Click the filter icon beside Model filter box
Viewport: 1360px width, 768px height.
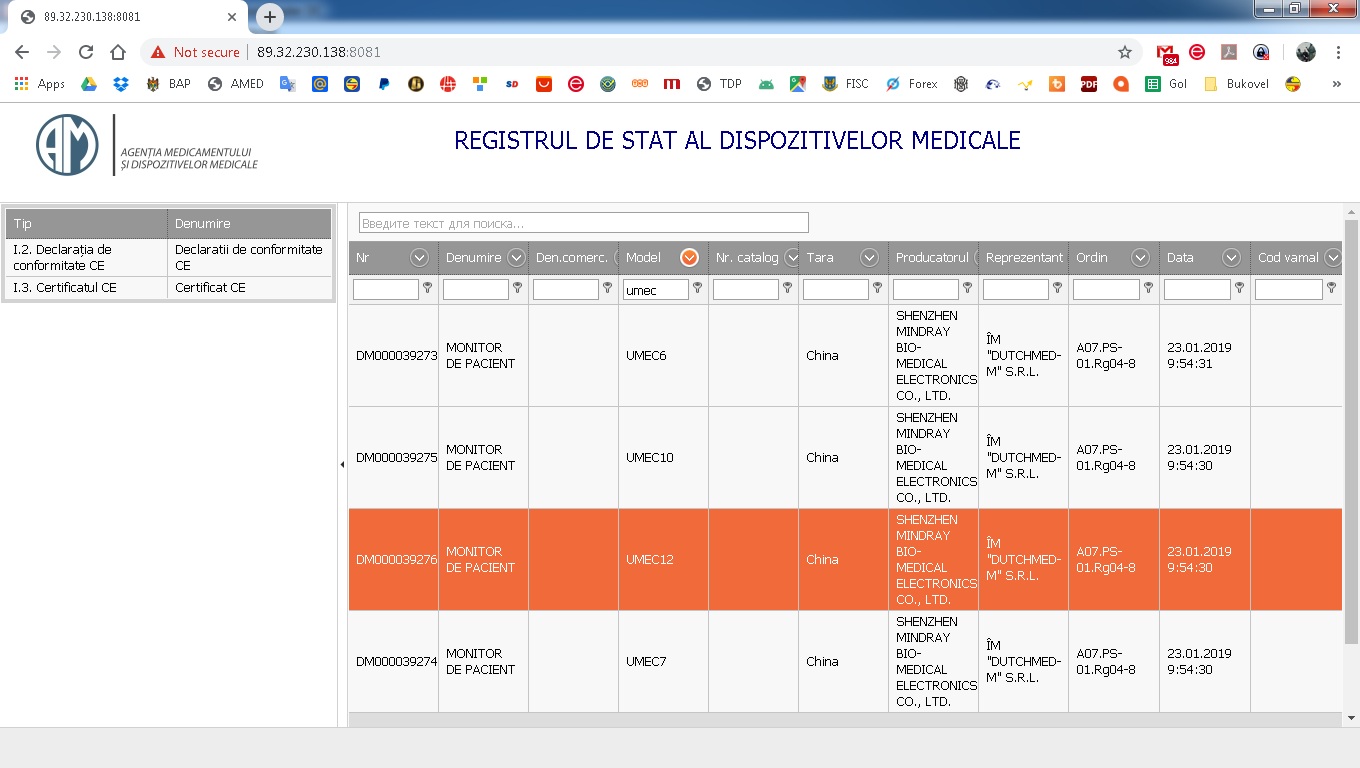[x=698, y=288]
